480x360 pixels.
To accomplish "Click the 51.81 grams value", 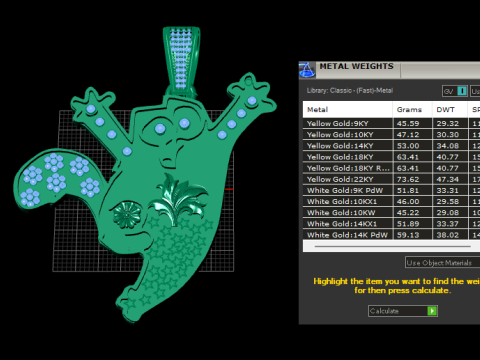I will [408, 190].
